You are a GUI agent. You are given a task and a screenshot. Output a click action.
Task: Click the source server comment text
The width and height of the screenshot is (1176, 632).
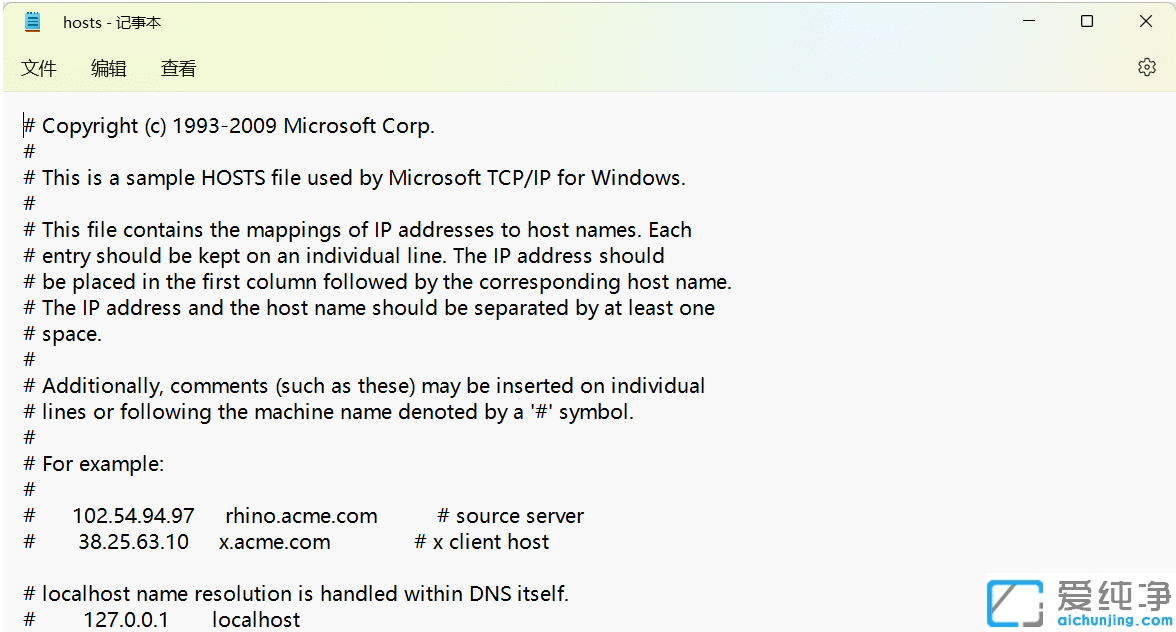click(510, 516)
